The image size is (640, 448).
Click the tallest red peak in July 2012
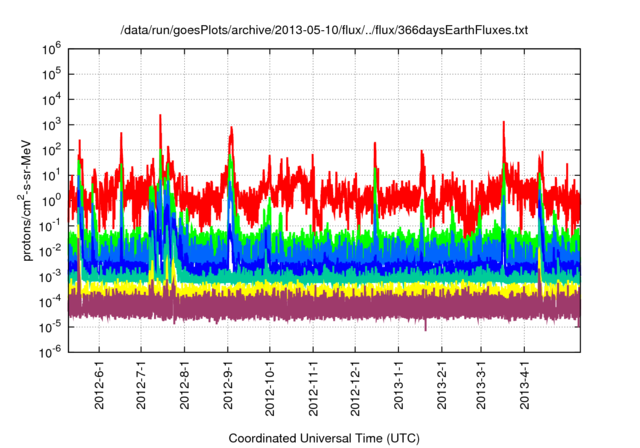click(160, 116)
